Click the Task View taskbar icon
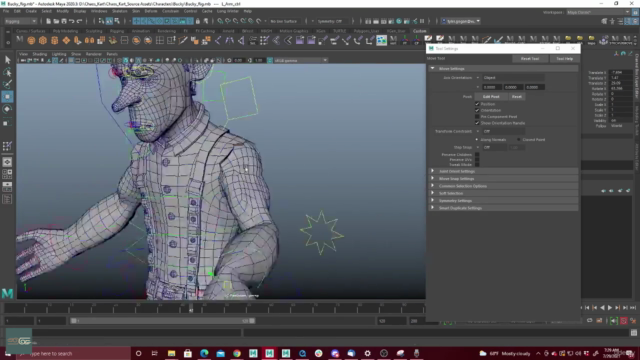Viewport: 640px width, 360px height. click(x=155, y=353)
